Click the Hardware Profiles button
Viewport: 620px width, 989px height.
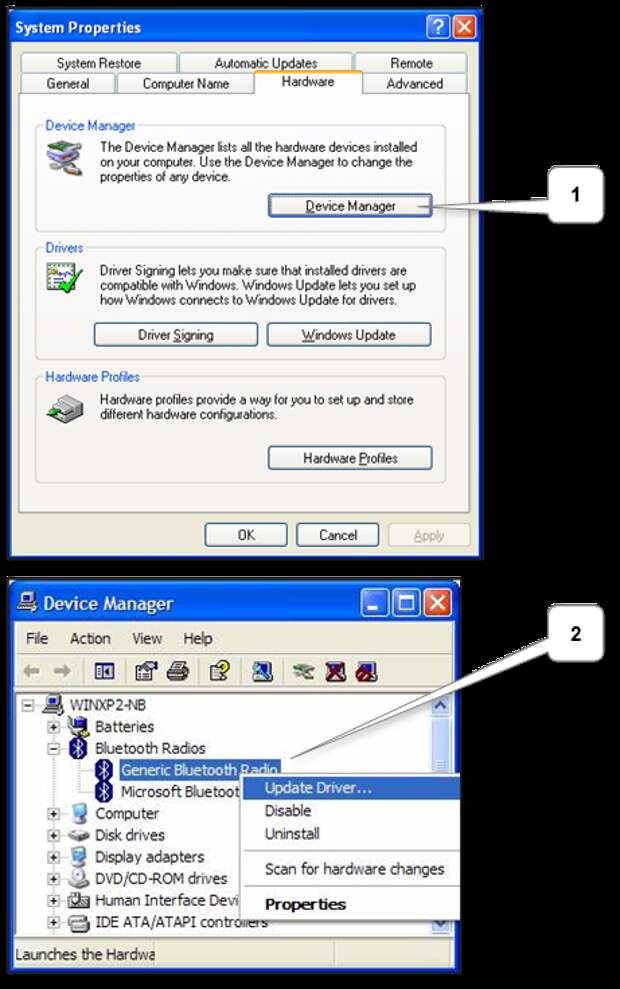pyautogui.click(x=350, y=458)
